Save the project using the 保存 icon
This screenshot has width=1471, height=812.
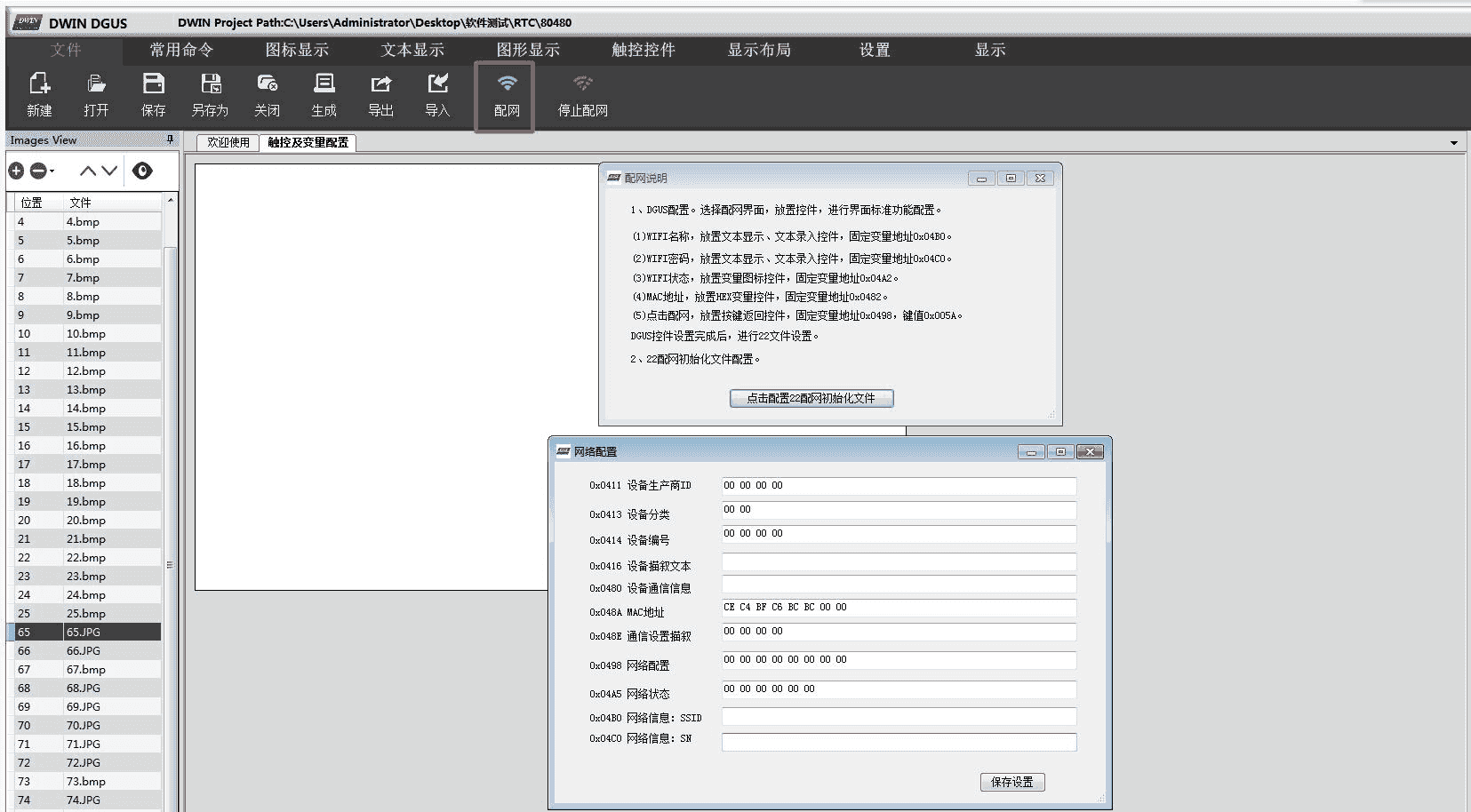[x=153, y=94]
